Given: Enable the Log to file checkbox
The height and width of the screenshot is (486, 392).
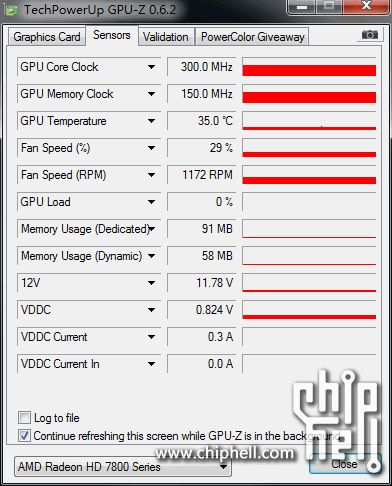Looking at the screenshot, I should point(24,418).
